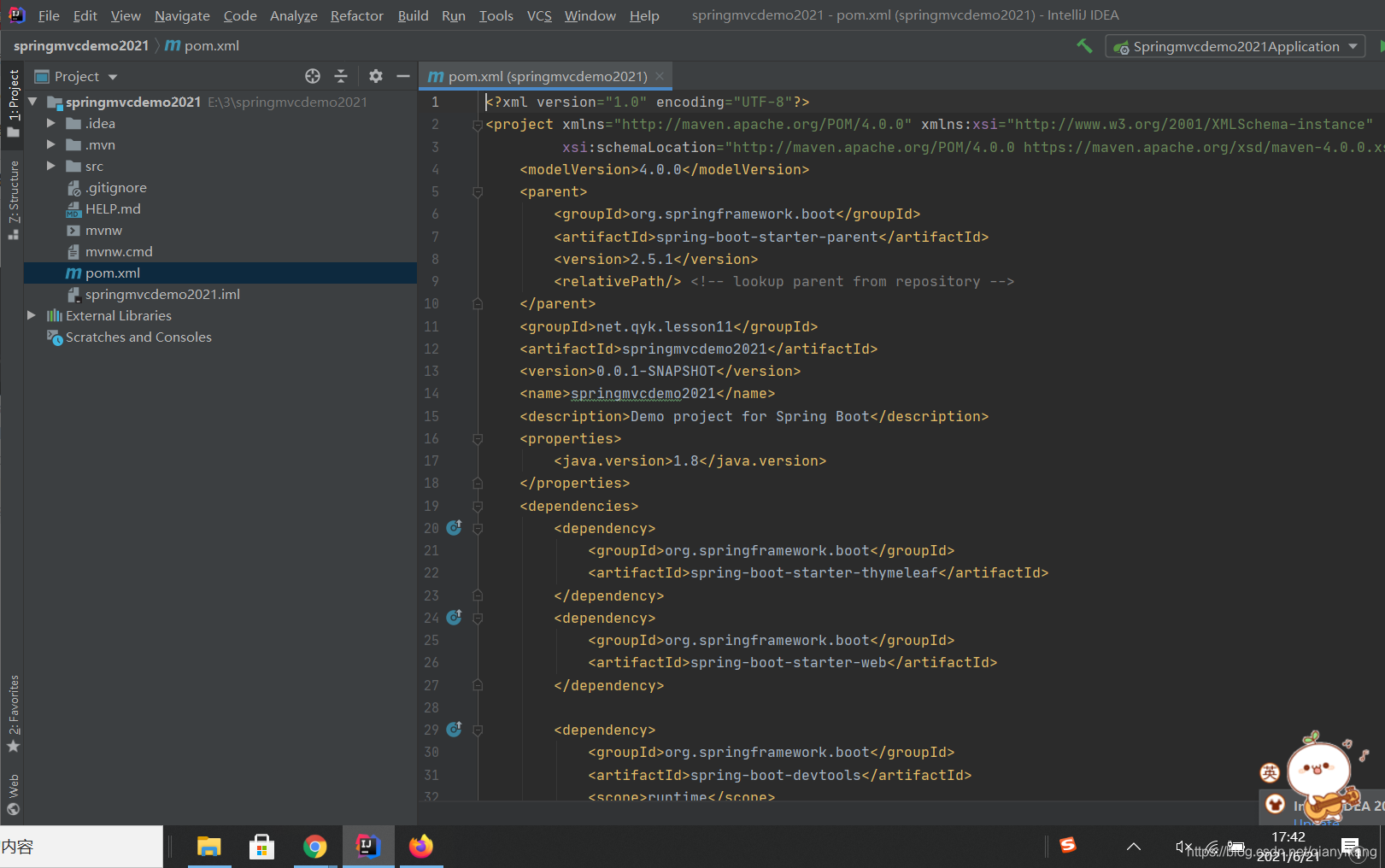
Task: Click IntelliJ IDEA taskbar icon
Action: (x=367, y=847)
